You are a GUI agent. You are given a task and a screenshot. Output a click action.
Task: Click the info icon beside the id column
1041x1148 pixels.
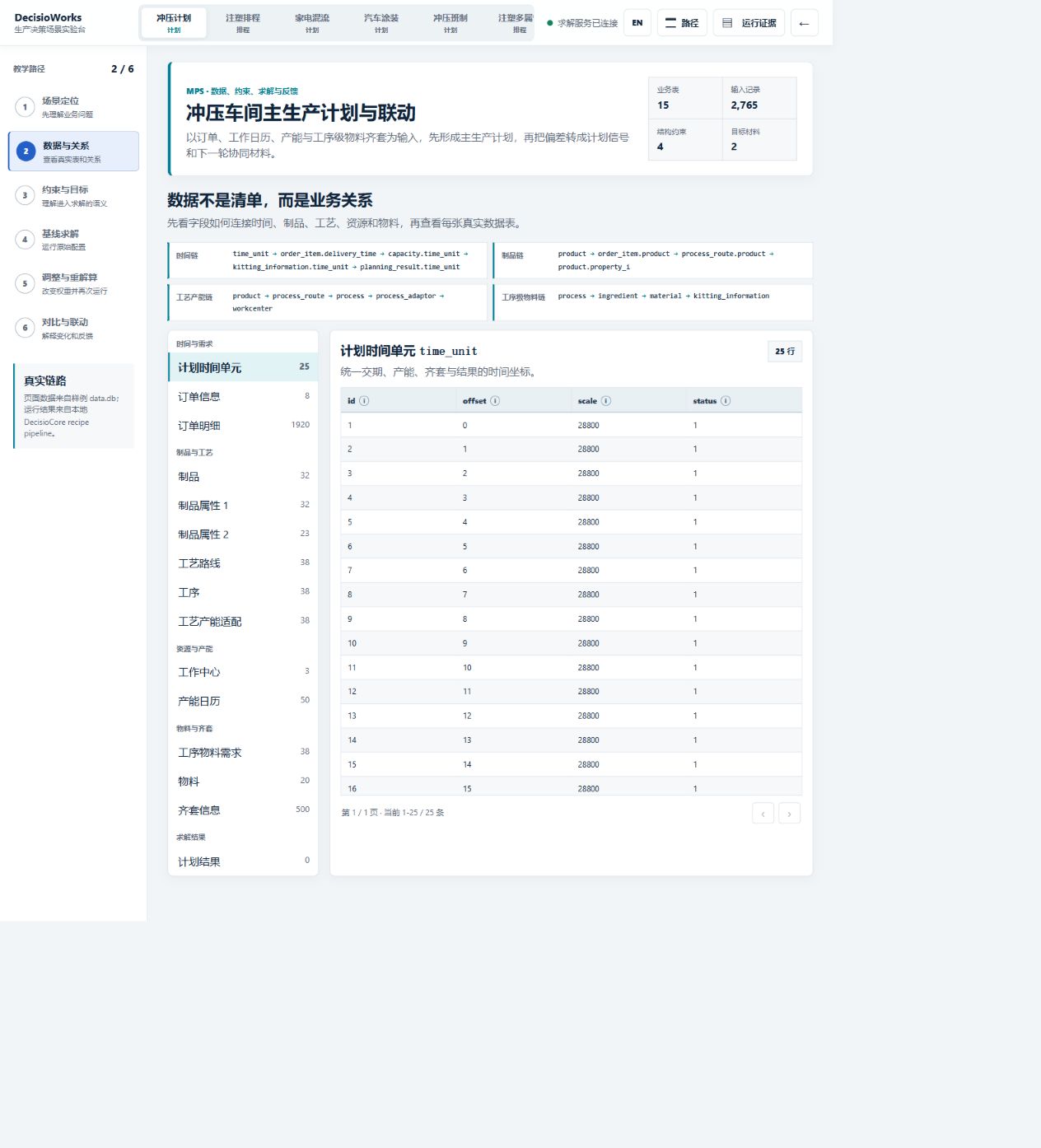click(364, 401)
